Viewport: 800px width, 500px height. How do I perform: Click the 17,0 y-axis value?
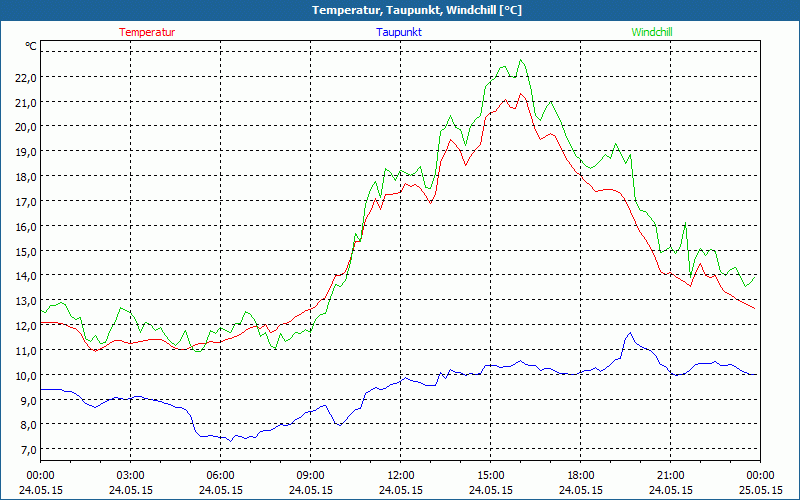pos(27,202)
